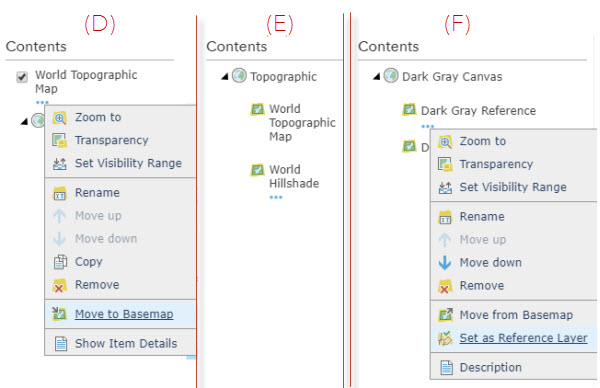Click the Dark Gray Reference layer name
The image size is (600, 388).
(478, 111)
